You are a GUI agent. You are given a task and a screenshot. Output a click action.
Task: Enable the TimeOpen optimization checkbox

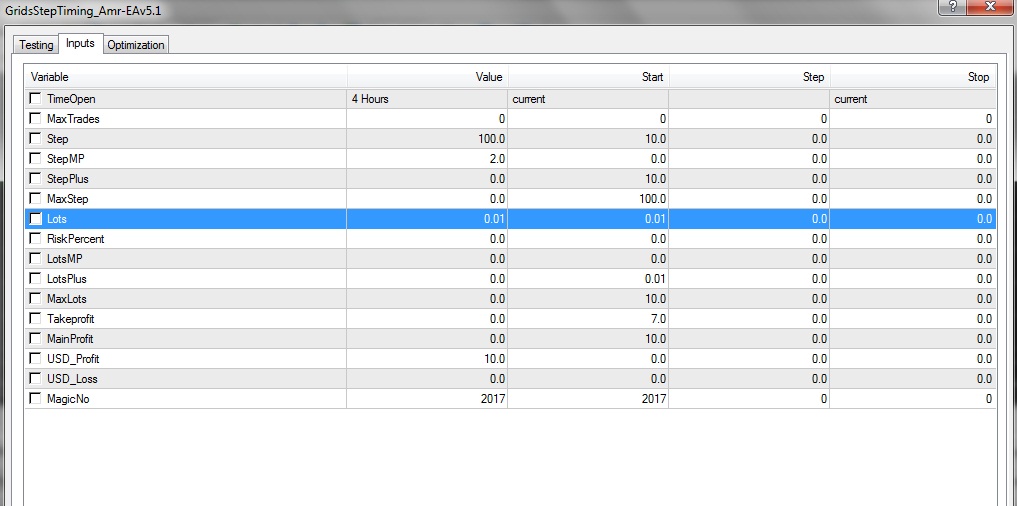click(36, 99)
